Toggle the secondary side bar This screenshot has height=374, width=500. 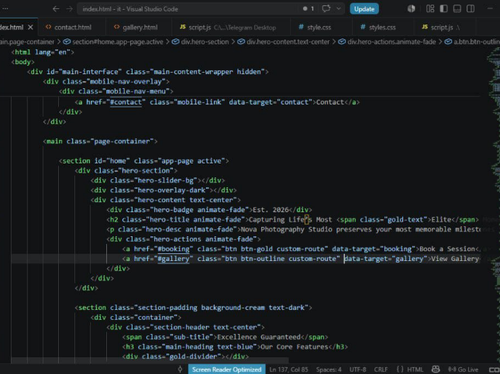click(x=470, y=9)
